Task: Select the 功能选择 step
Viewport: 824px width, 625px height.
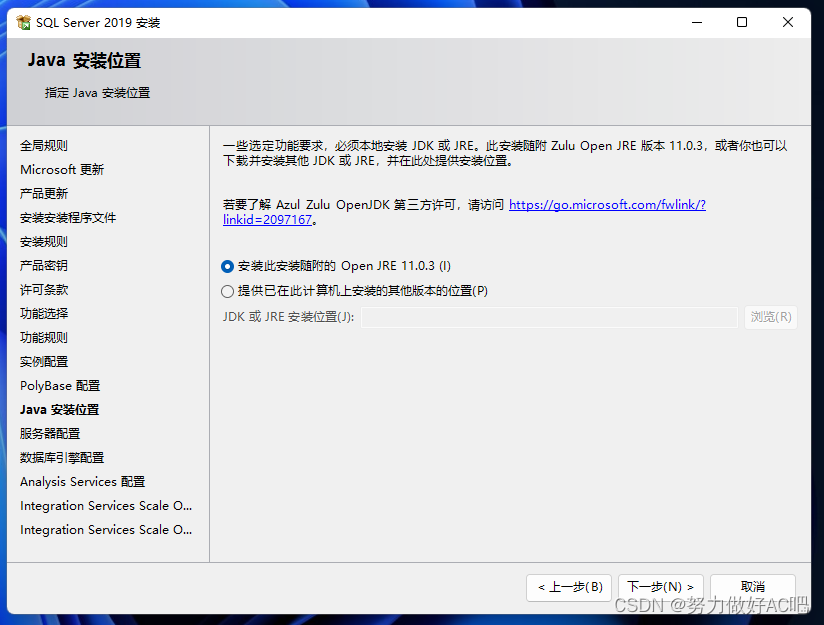Action: pyautogui.click(x=44, y=314)
